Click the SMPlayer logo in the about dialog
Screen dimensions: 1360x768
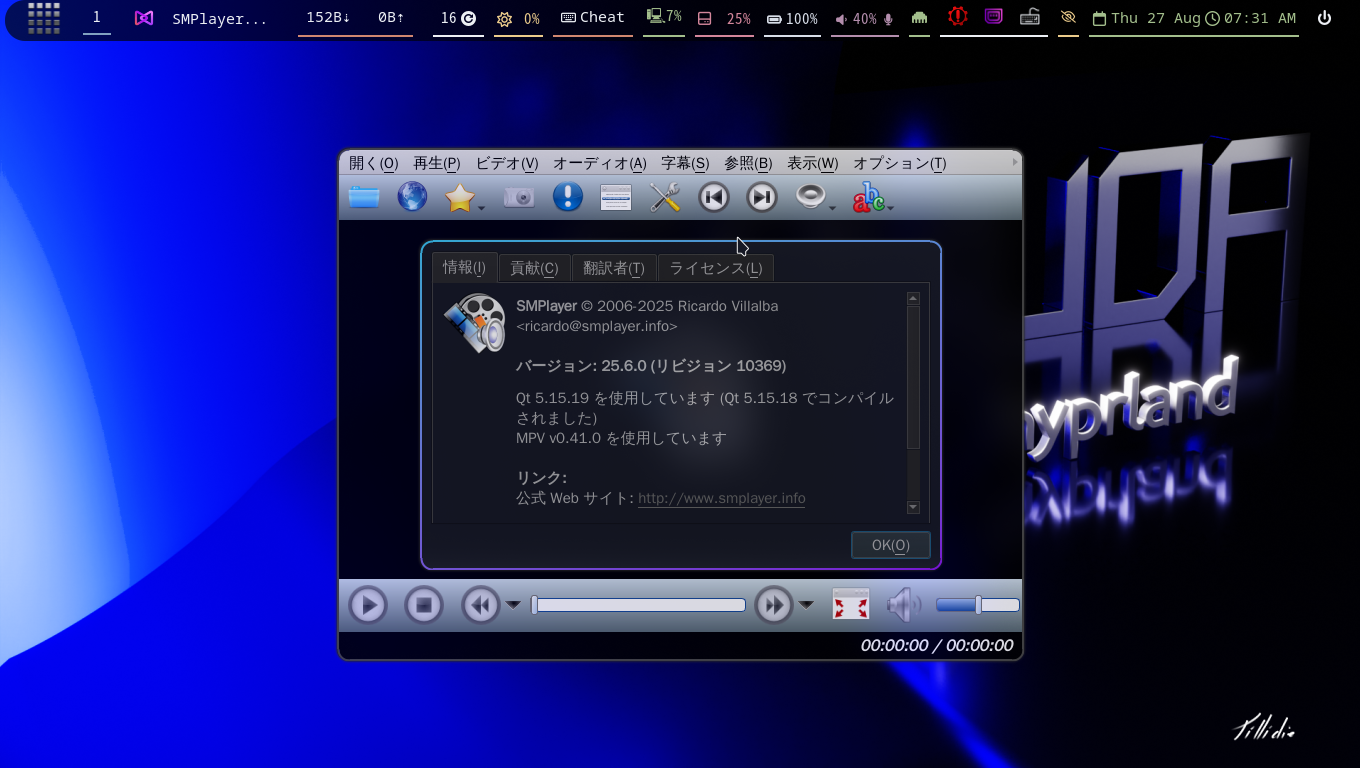pyautogui.click(x=475, y=323)
